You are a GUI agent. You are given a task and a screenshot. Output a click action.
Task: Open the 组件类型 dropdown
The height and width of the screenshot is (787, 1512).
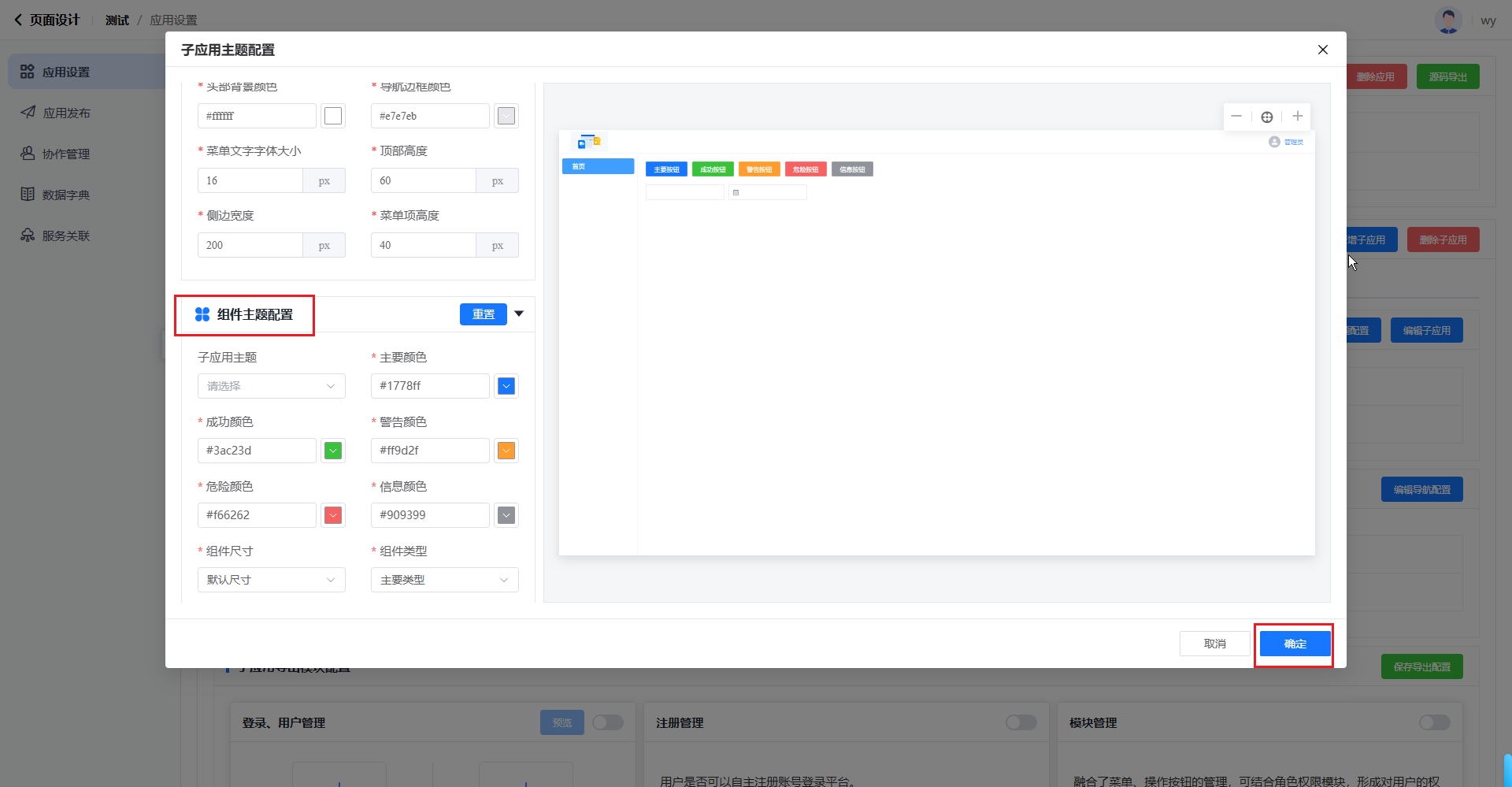444,580
